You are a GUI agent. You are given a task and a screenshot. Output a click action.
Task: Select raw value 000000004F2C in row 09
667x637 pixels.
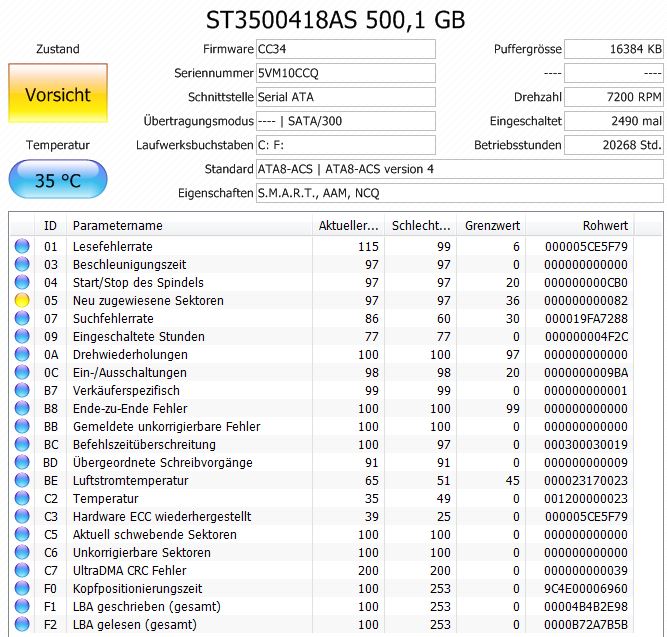tap(586, 336)
